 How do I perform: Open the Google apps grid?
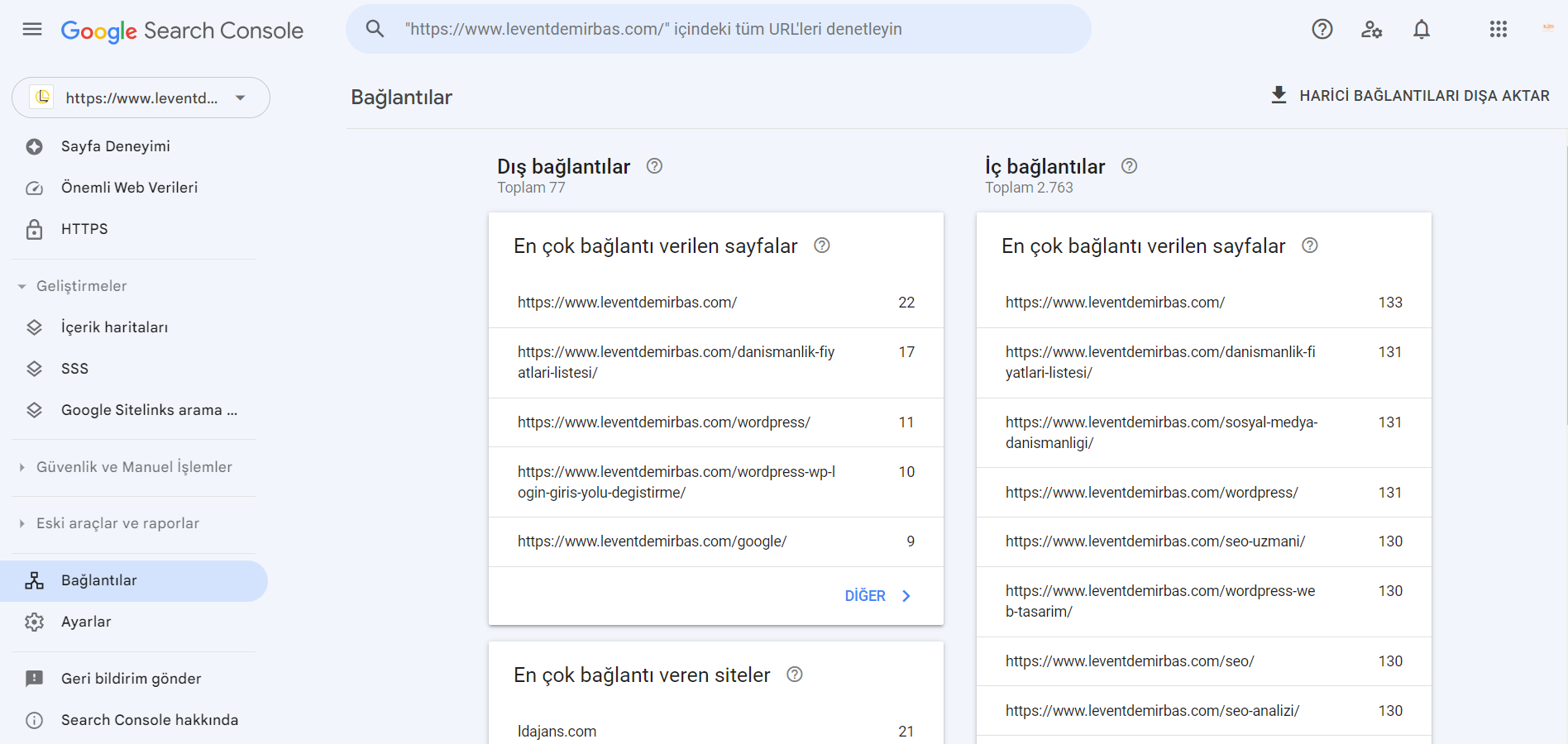pos(1499,30)
